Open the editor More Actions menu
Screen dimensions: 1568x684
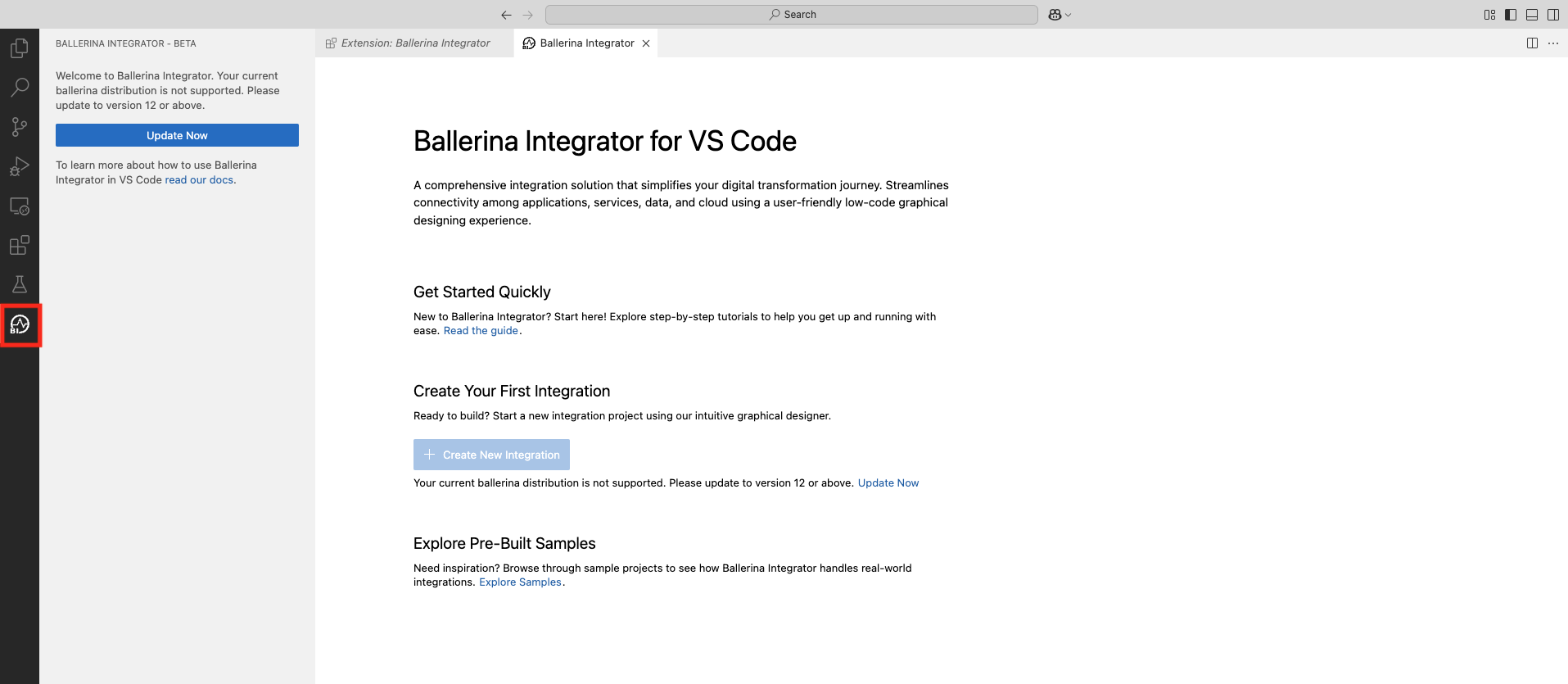coord(1553,43)
